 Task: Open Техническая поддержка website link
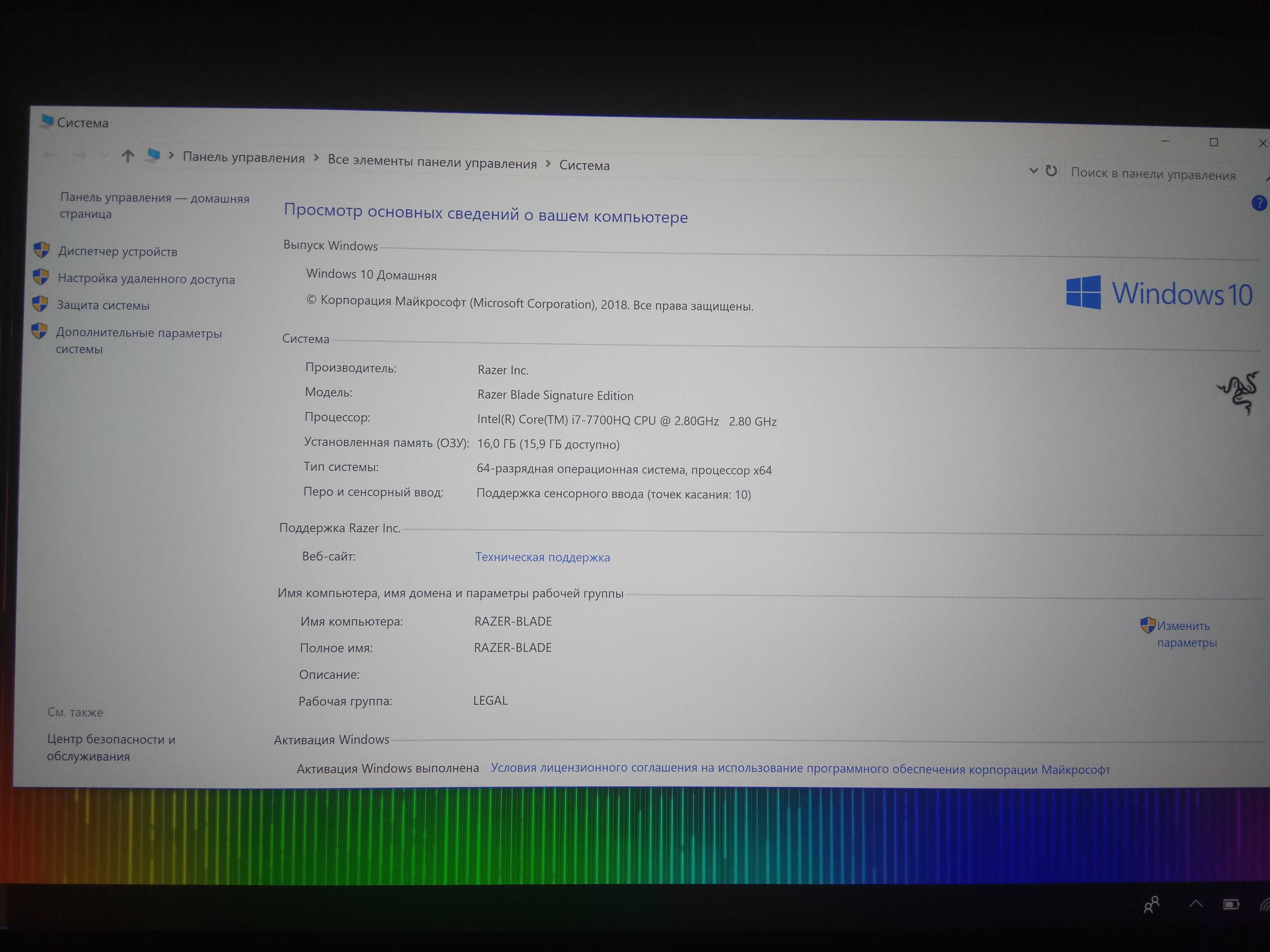542,557
